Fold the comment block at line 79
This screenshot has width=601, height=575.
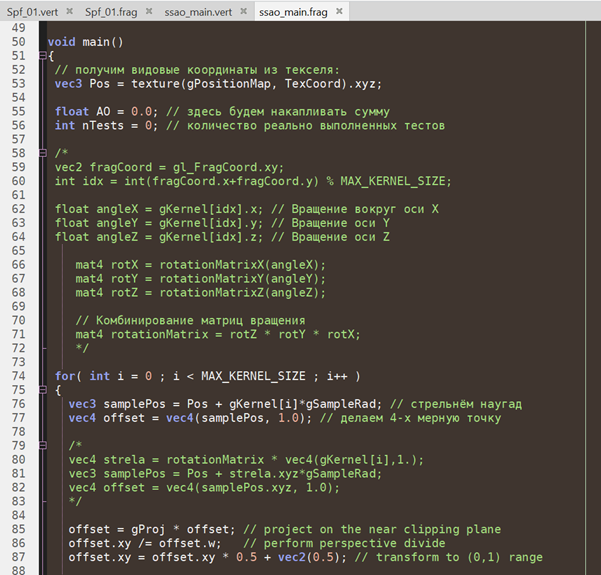42,445
